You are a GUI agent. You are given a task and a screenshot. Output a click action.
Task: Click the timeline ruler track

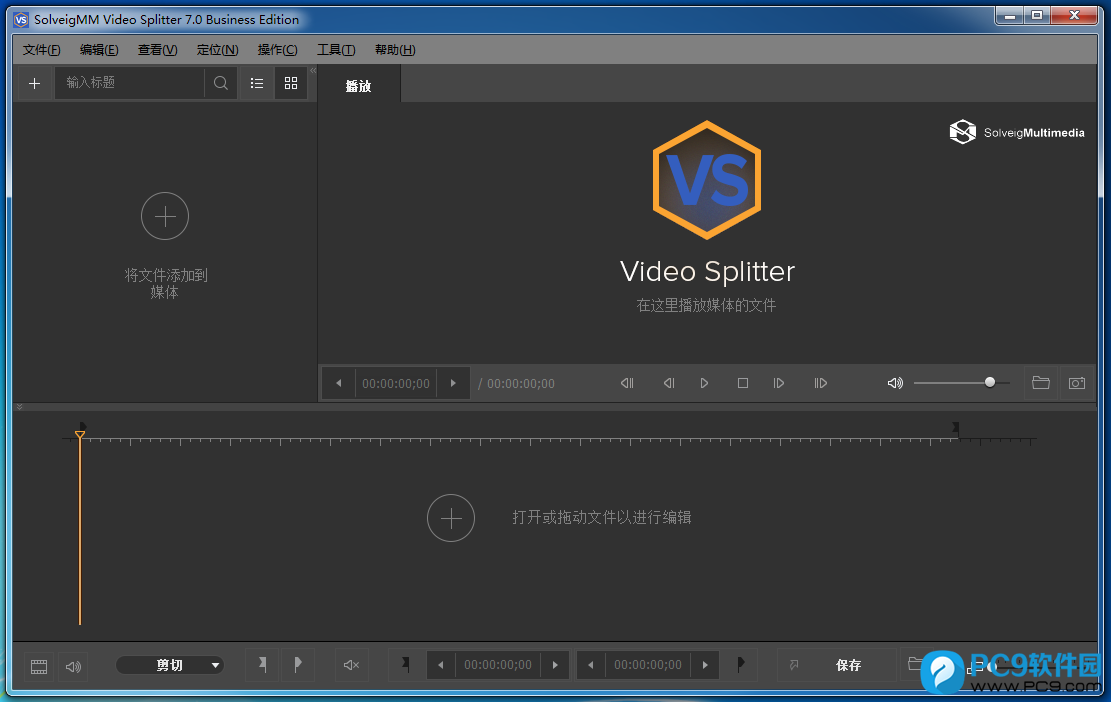coord(549,439)
